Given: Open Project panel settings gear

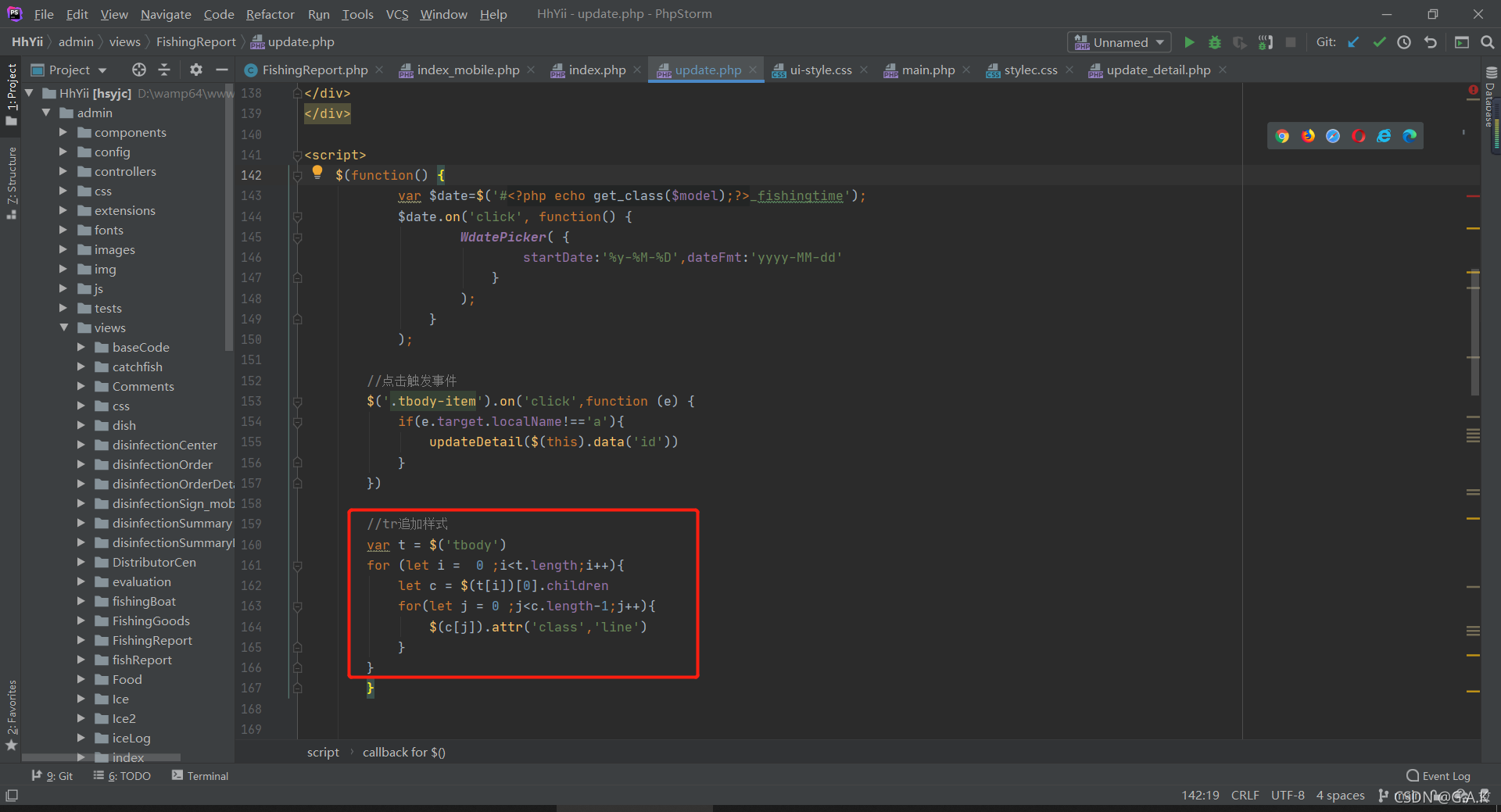Looking at the screenshot, I should pos(196,70).
